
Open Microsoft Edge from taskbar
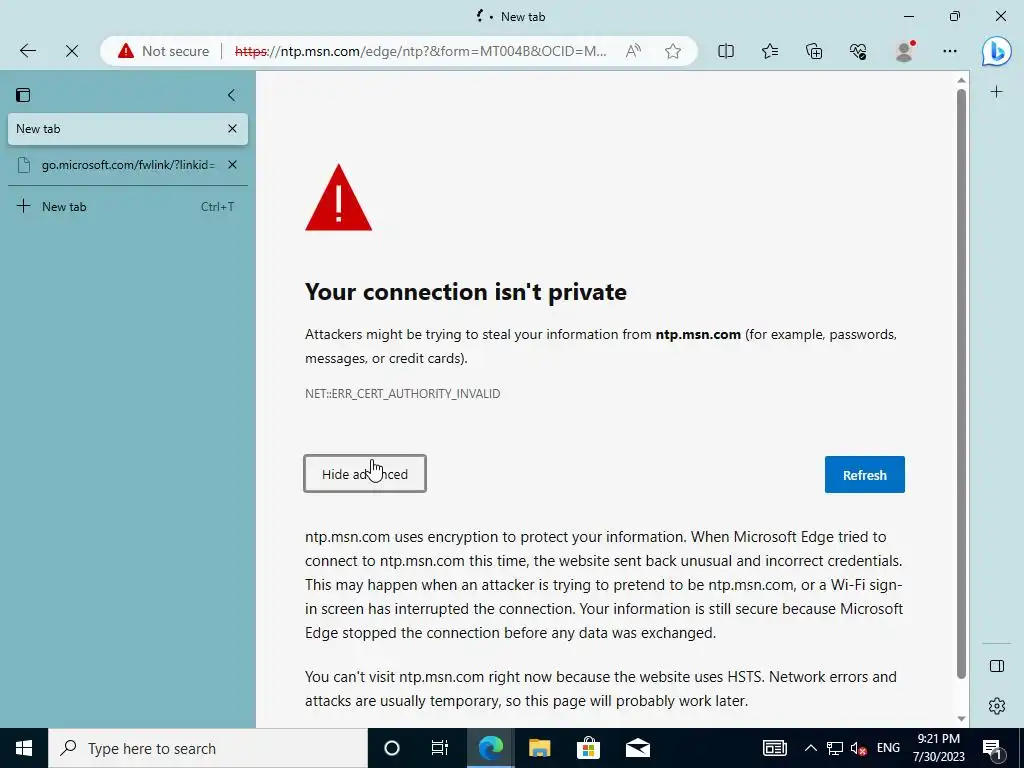point(490,748)
